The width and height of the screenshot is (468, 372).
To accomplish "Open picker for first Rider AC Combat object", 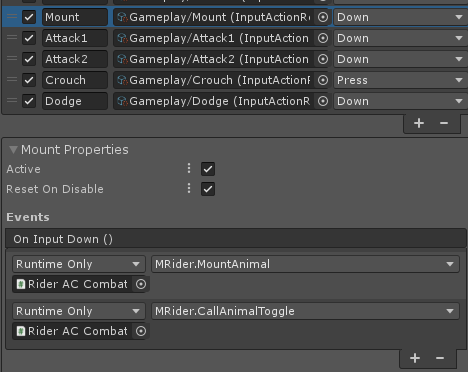I will point(141,284).
